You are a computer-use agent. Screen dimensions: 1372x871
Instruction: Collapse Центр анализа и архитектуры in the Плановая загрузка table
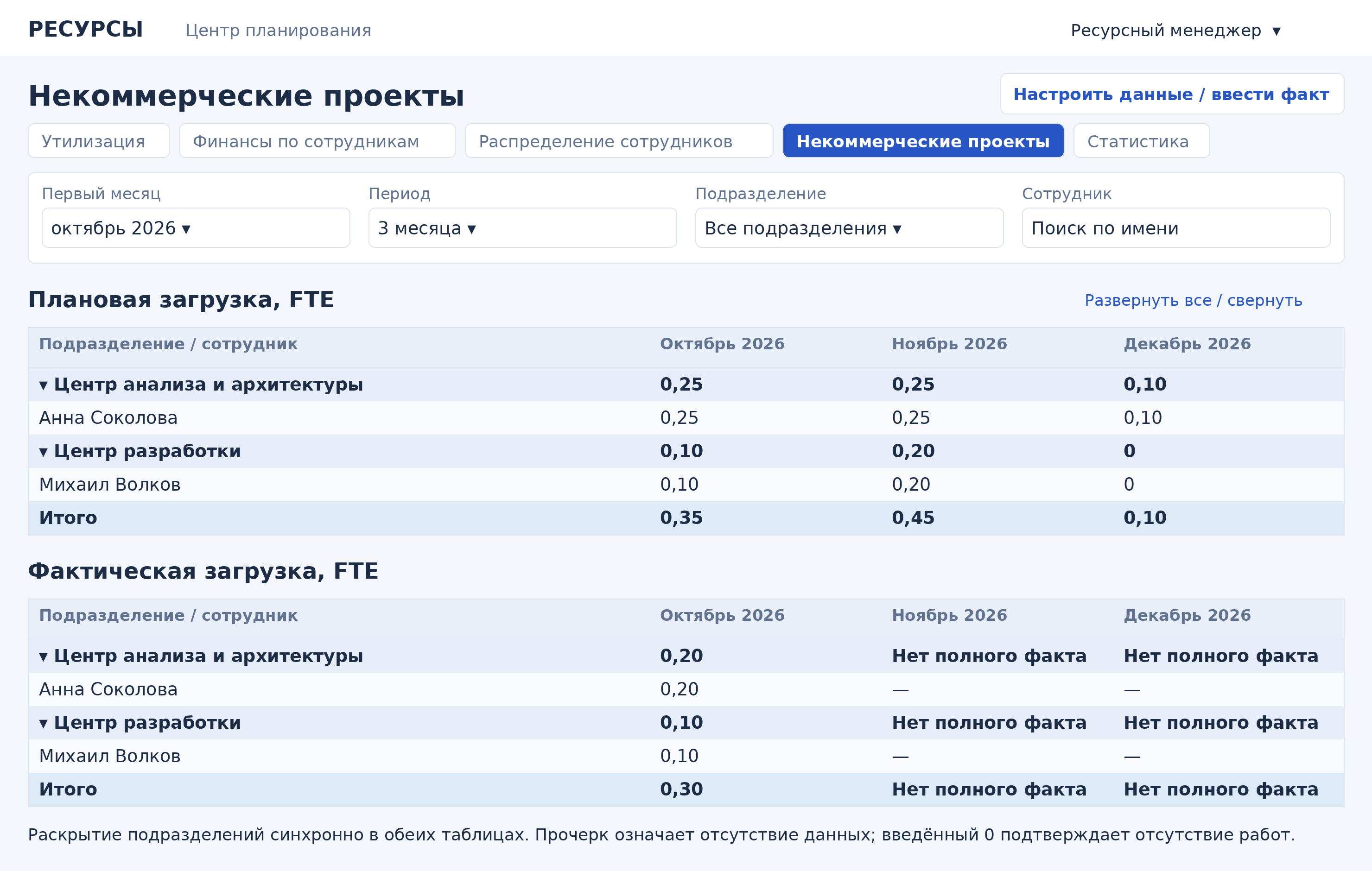pos(44,385)
